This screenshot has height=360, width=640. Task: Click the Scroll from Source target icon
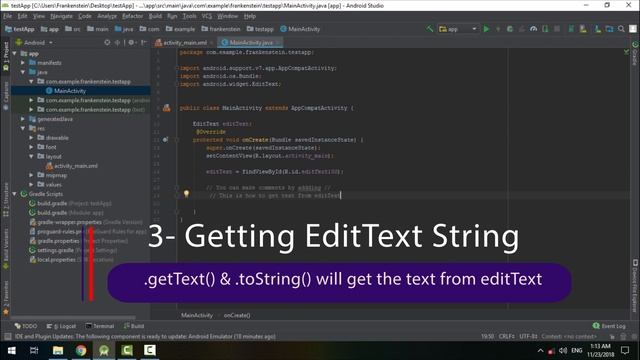(107, 42)
